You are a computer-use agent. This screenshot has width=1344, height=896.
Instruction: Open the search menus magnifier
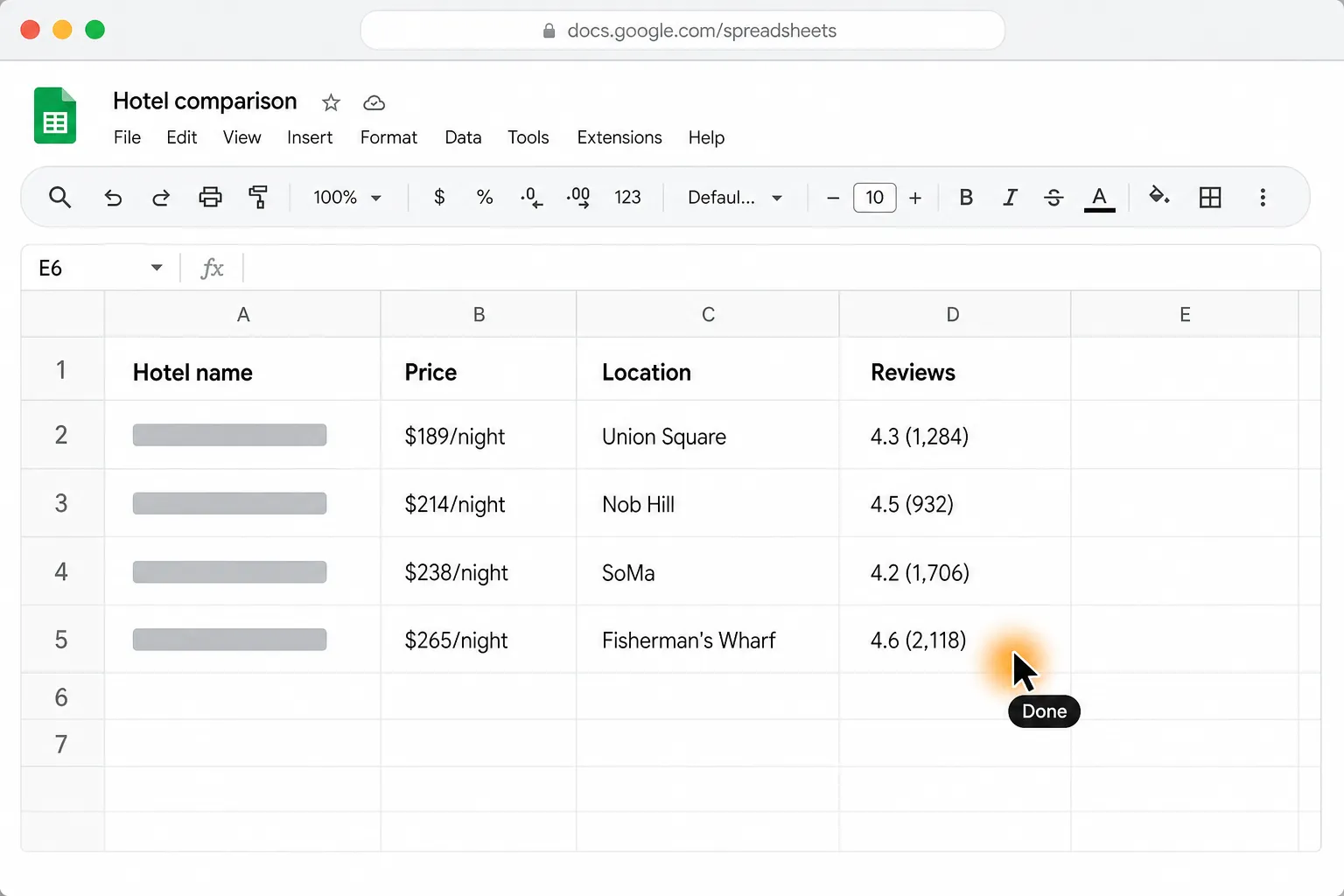(x=59, y=197)
